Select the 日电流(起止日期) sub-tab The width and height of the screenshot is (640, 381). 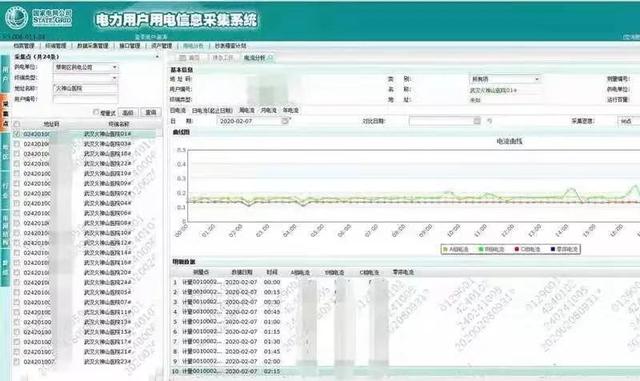coord(212,110)
